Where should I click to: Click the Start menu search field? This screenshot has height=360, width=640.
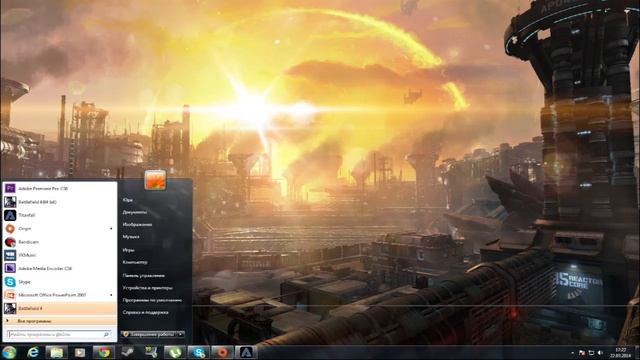pos(59,334)
